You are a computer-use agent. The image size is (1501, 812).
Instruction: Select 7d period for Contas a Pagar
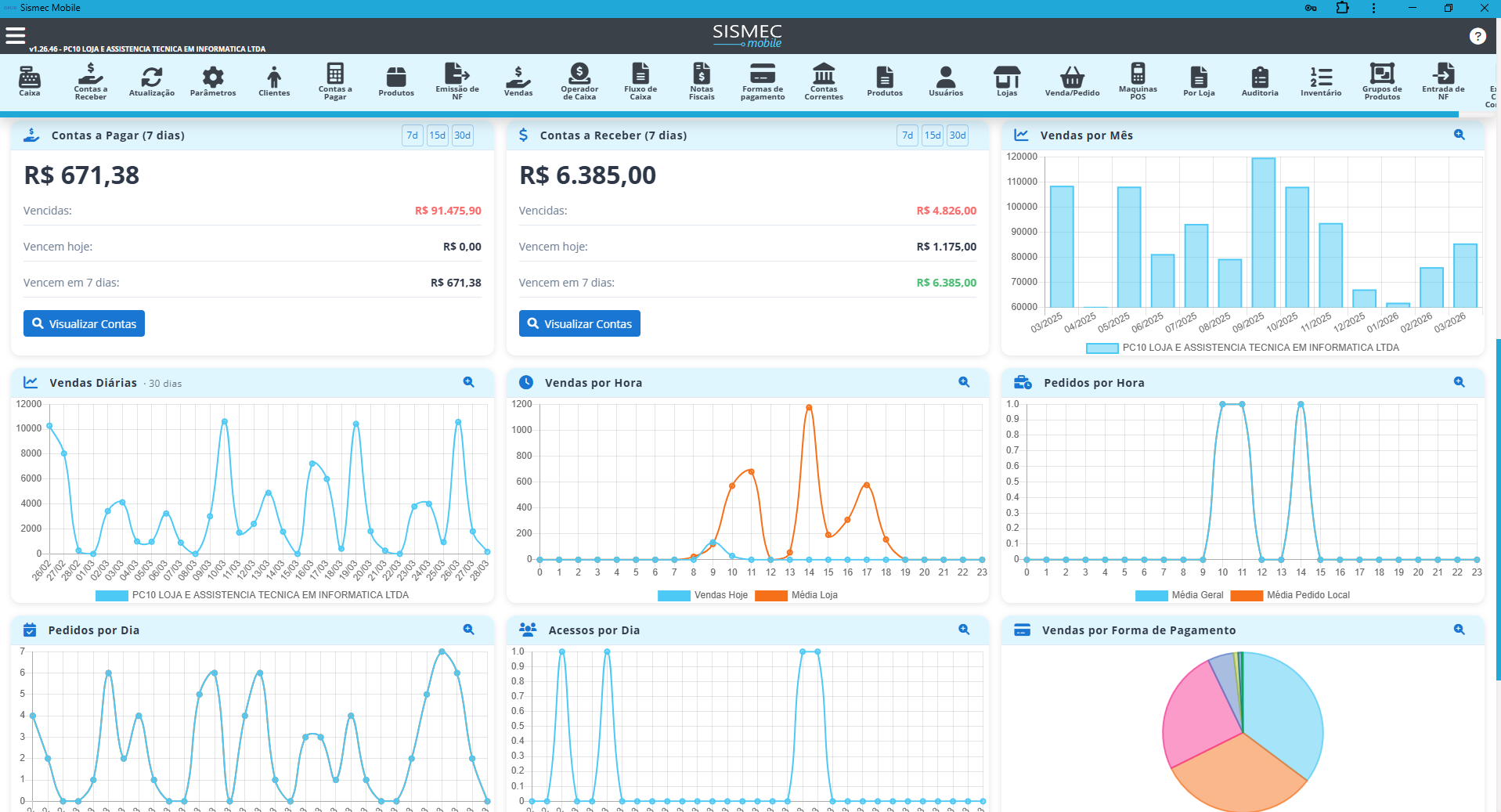pyautogui.click(x=412, y=135)
